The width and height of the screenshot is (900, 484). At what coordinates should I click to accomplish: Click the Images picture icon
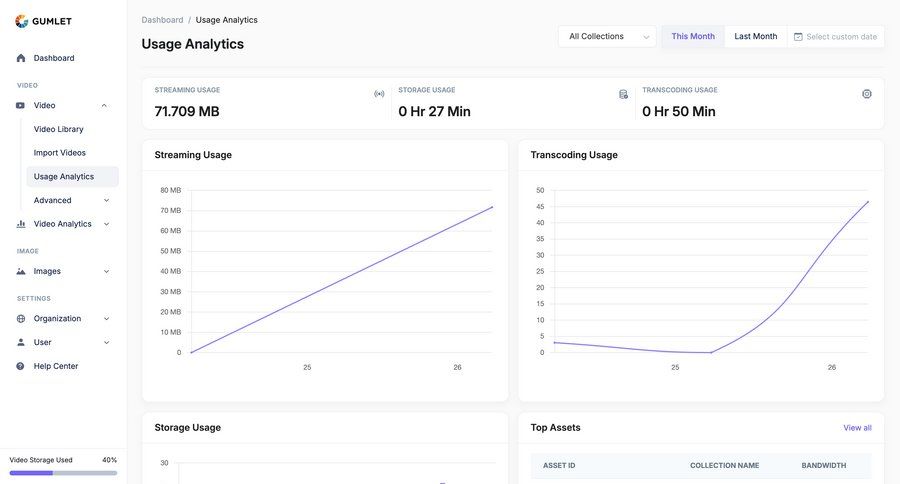click(21, 271)
